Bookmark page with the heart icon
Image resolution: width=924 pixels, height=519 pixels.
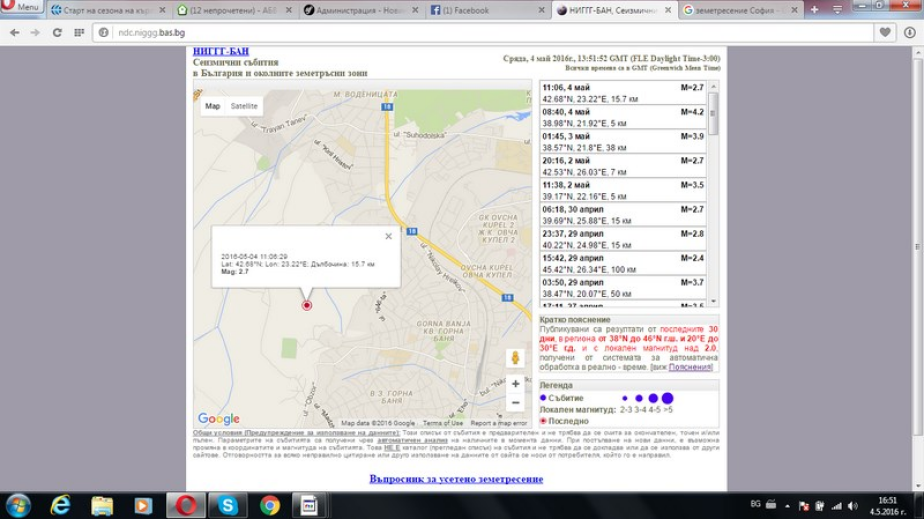click(x=885, y=32)
